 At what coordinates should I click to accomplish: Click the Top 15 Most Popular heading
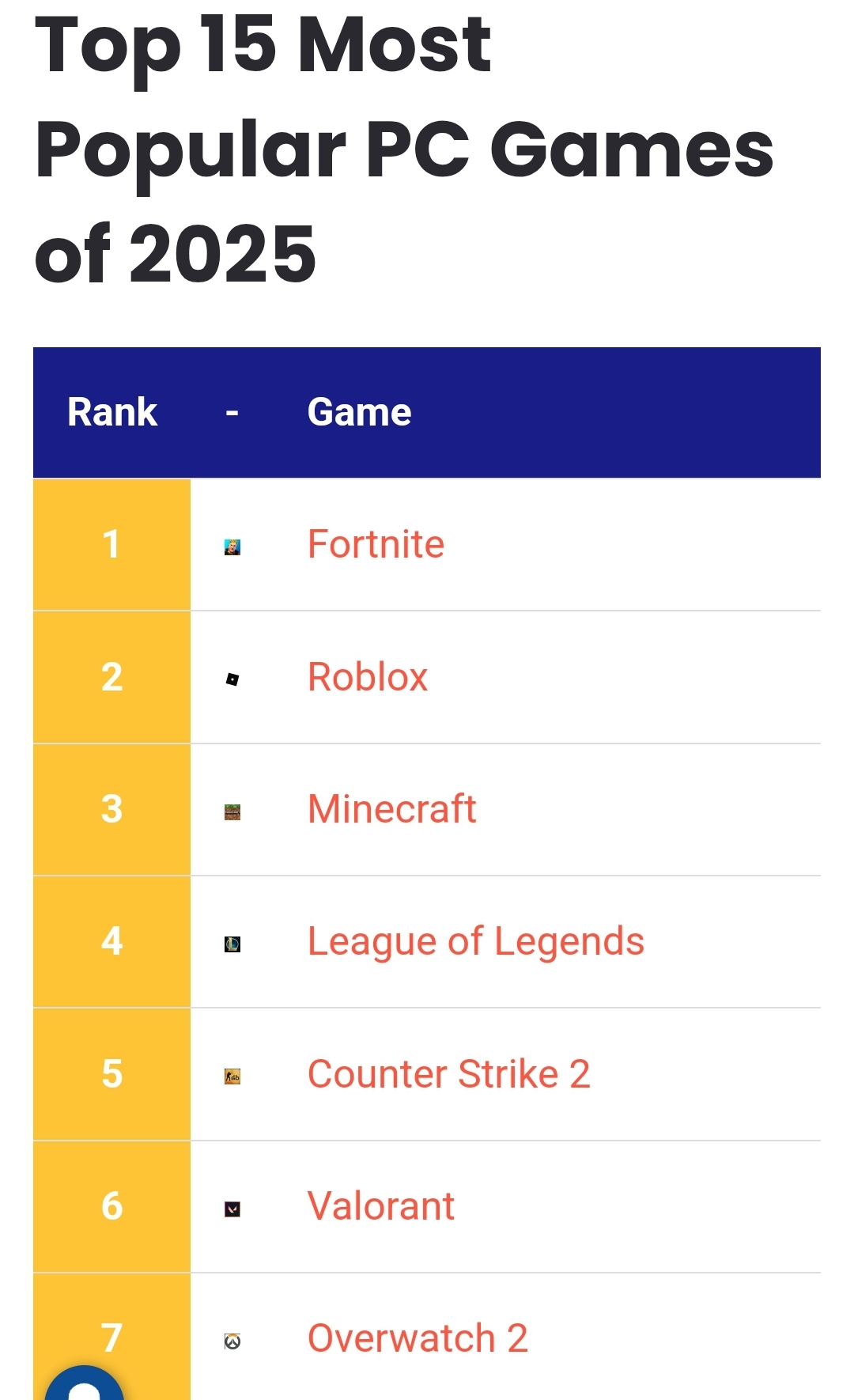point(403,148)
